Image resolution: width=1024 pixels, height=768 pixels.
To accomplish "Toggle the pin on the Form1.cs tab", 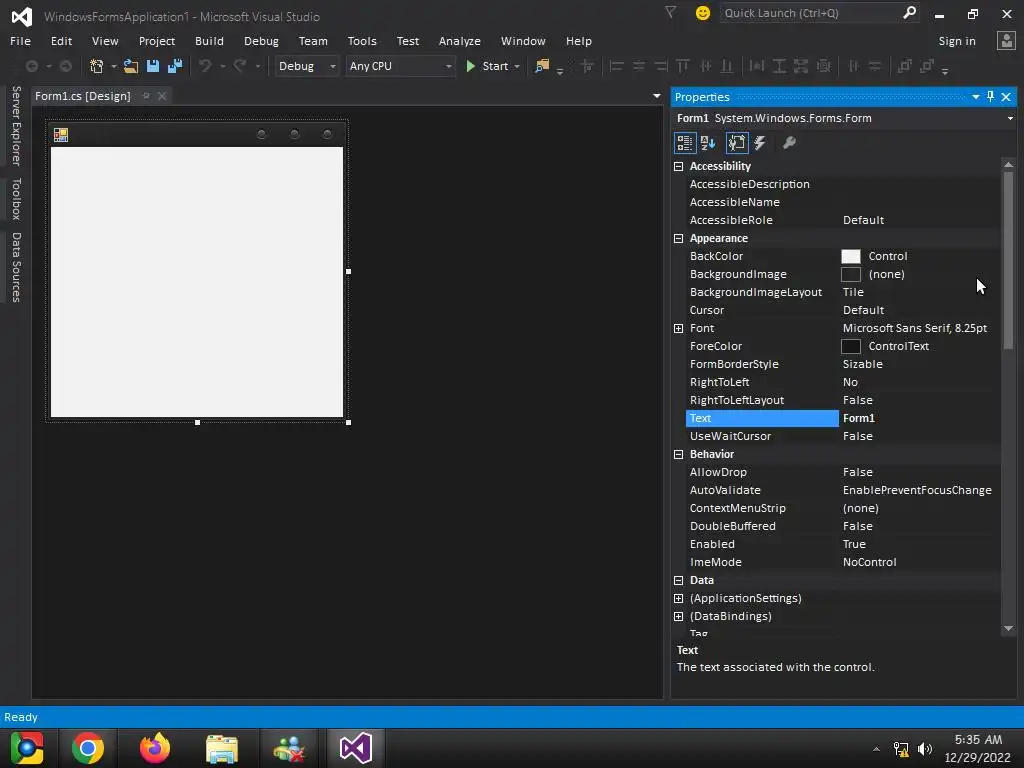I will pyautogui.click(x=146, y=96).
